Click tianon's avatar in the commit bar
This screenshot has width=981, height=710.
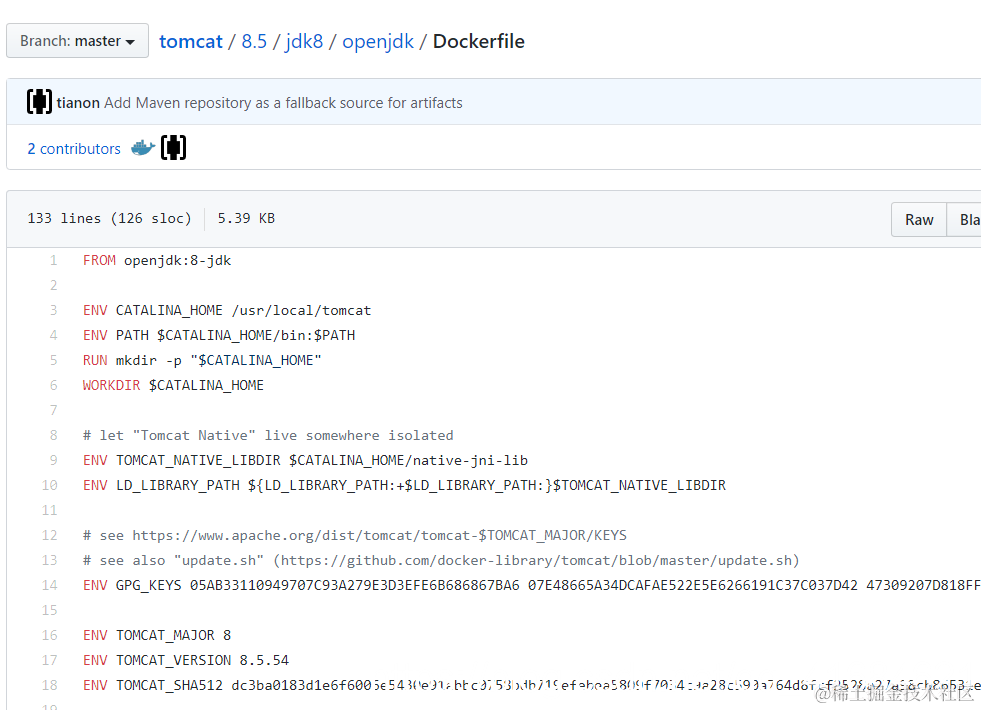[39, 102]
